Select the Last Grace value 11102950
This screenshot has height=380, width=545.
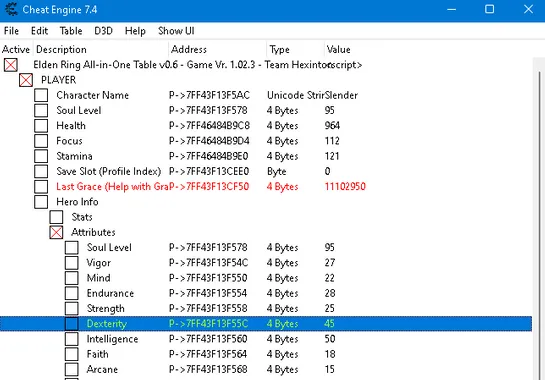click(x=345, y=187)
